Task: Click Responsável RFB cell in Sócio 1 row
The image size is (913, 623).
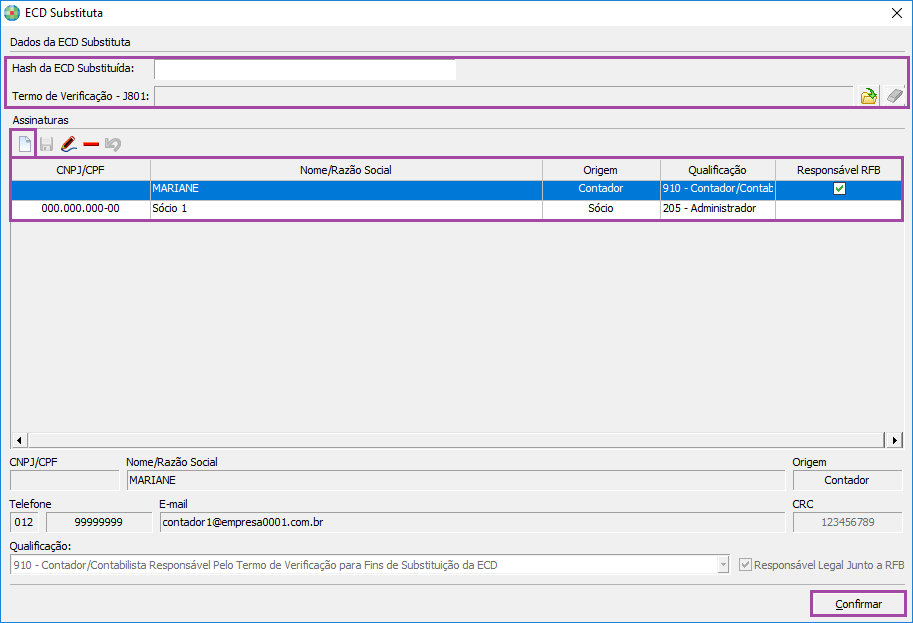Action: (x=839, y=209)
